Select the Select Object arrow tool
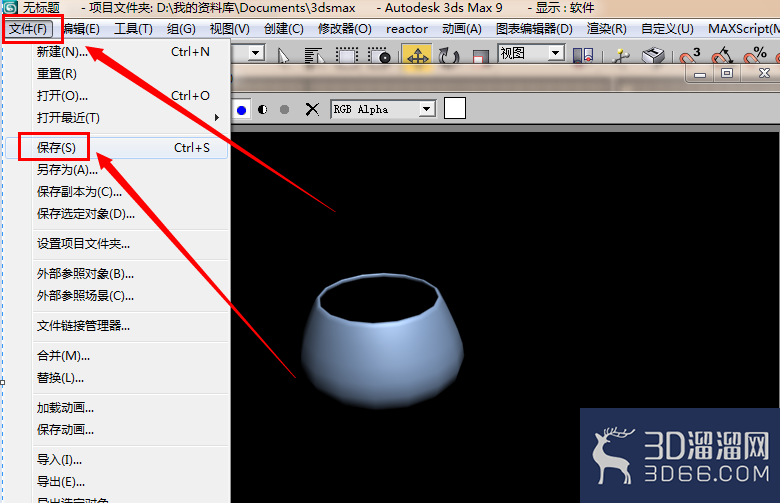This screenshot has width=780, height=503. 283,55
